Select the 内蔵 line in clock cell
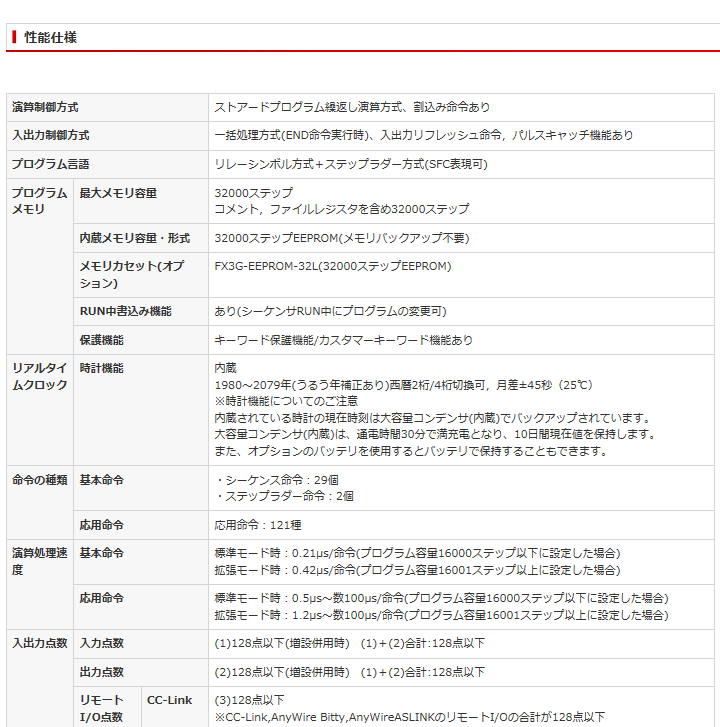Viewport: 720px width, 727px height. 225,368
